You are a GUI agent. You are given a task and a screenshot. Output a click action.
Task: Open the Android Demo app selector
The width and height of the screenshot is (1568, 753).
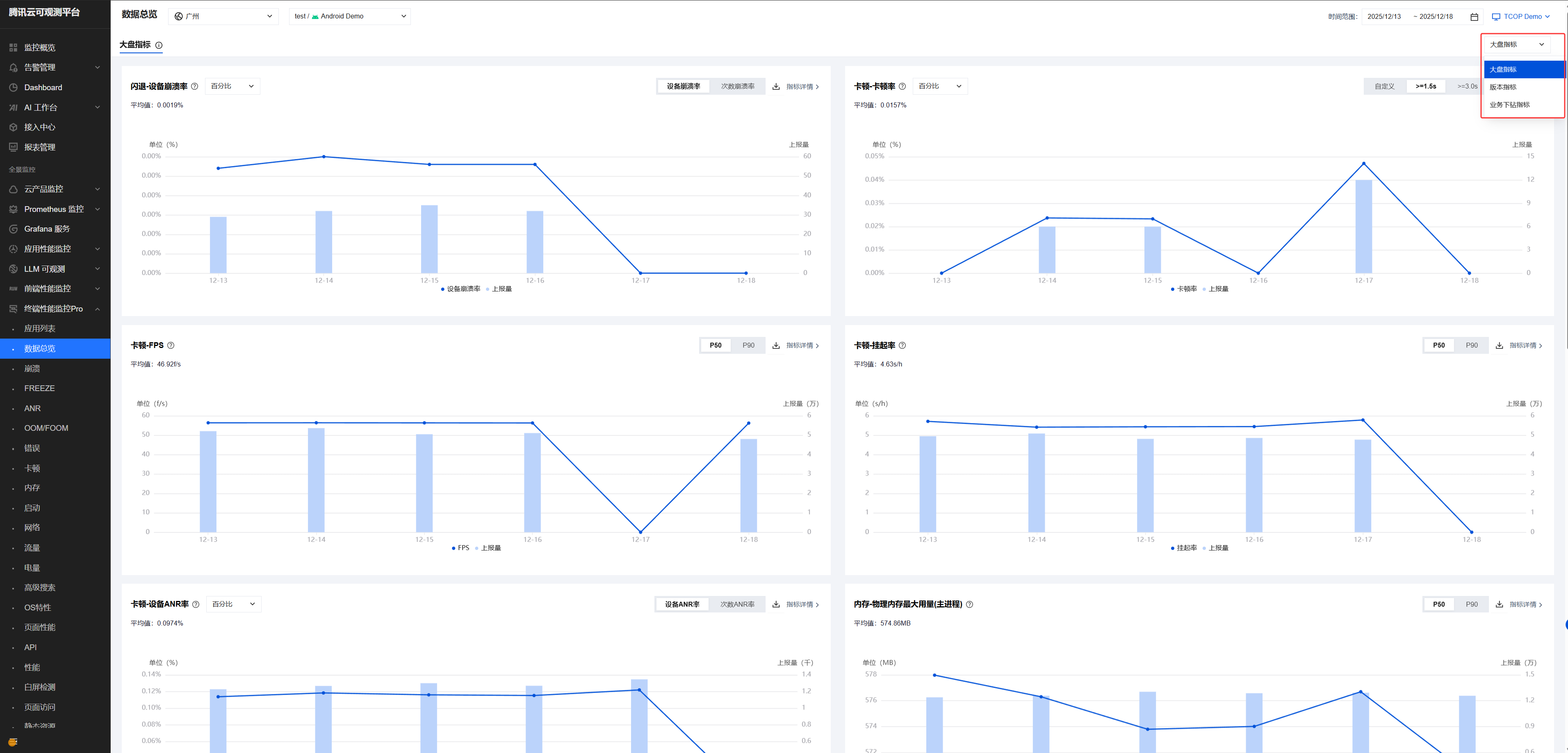[x=349, y=16]
